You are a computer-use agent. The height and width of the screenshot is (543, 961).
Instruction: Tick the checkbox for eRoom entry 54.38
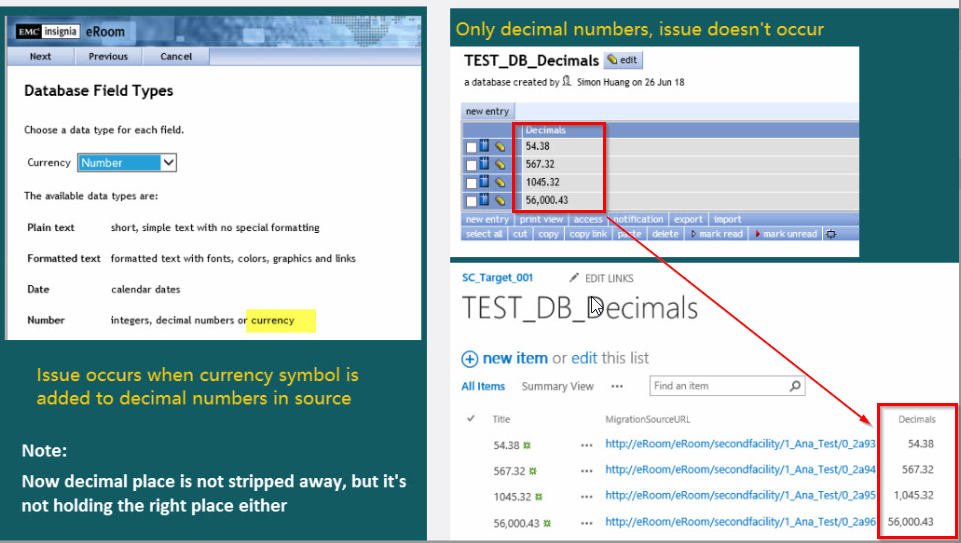pyautogui.click(x=471, y=147)
